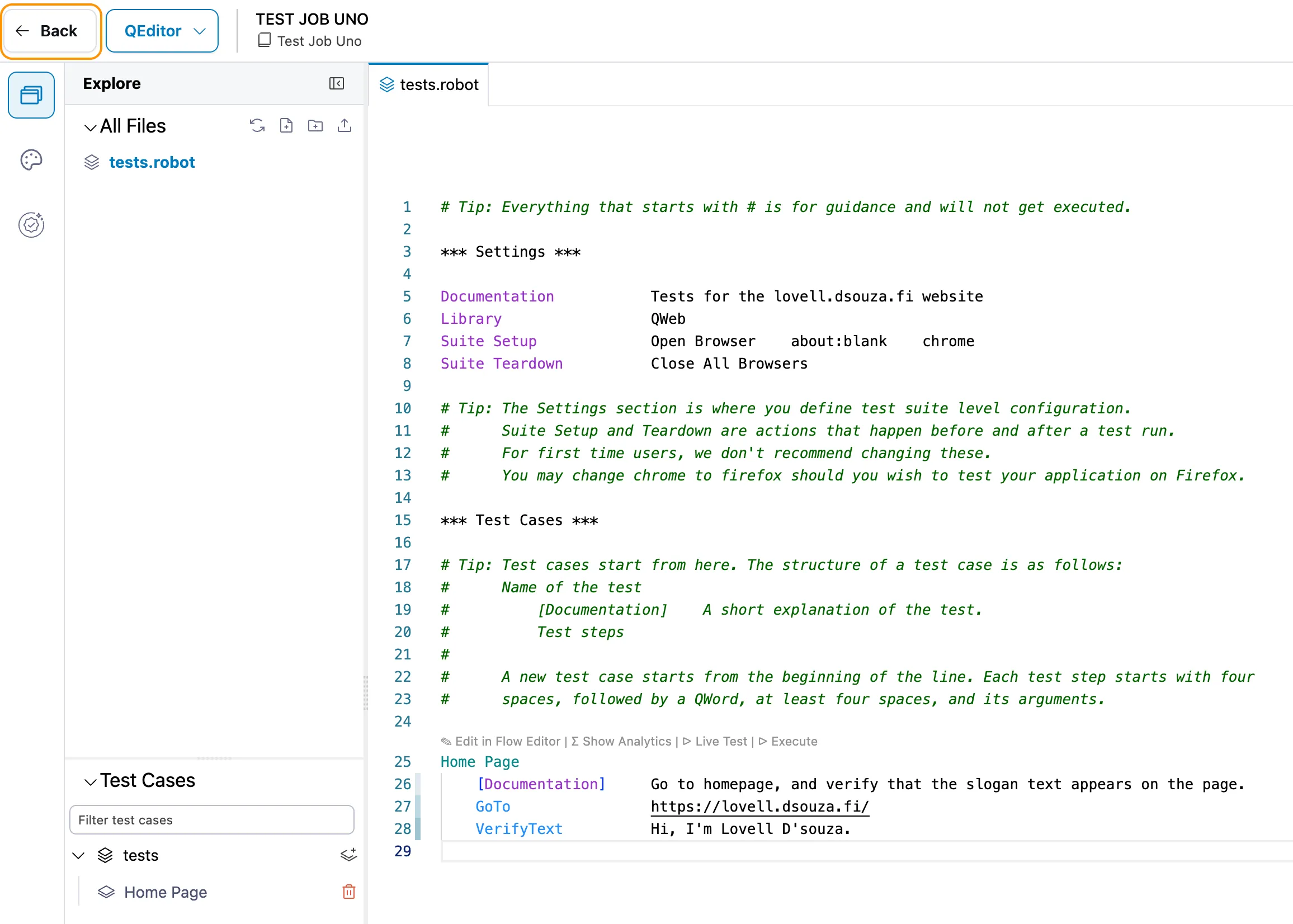
Task: Upload a file to All Files
Action: [344, 125]
